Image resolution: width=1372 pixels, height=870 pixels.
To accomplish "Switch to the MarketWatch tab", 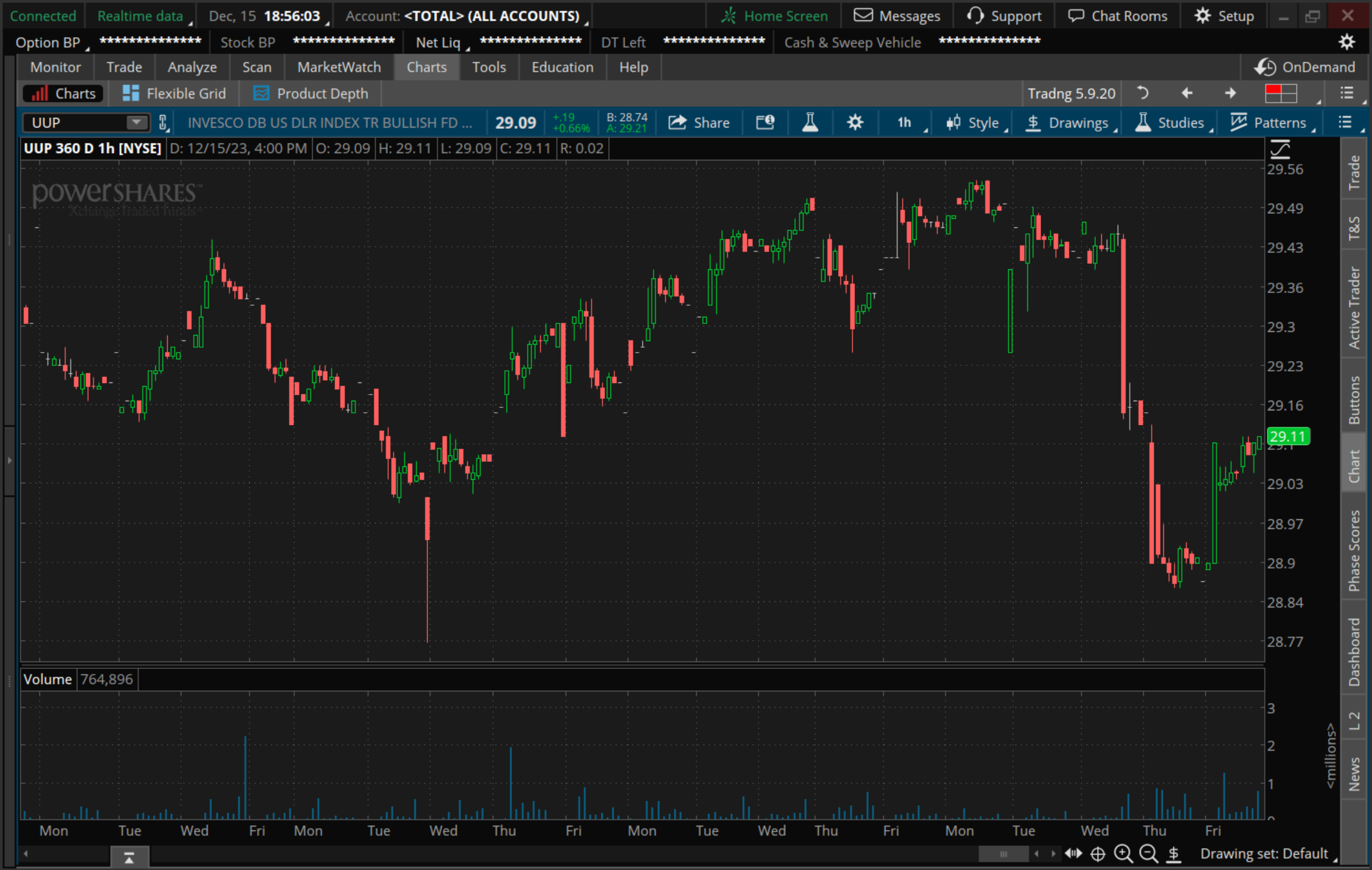I will (x=339, y=67).
